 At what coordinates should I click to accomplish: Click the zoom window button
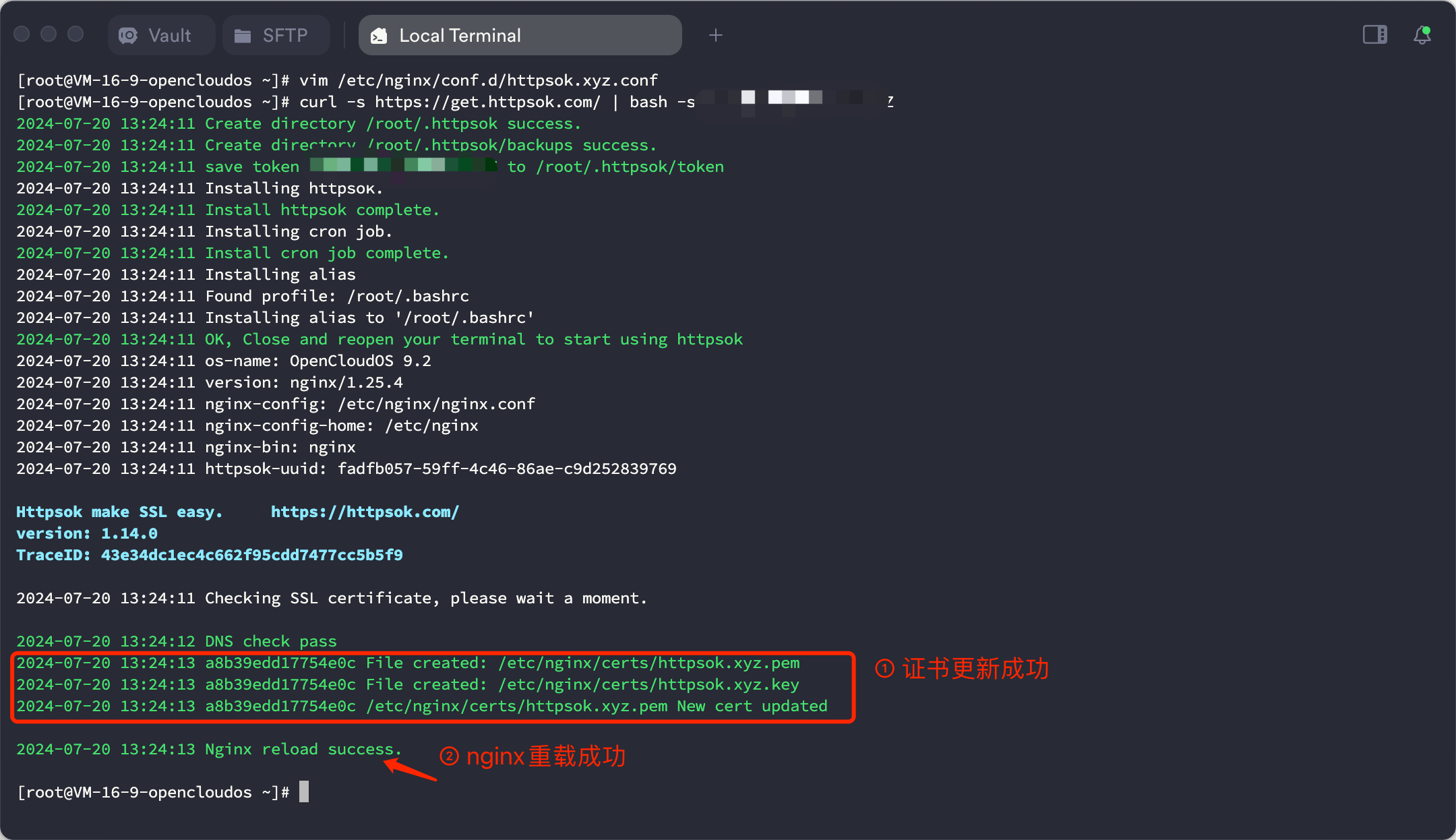pyautogui.click(x=75, y=34)
